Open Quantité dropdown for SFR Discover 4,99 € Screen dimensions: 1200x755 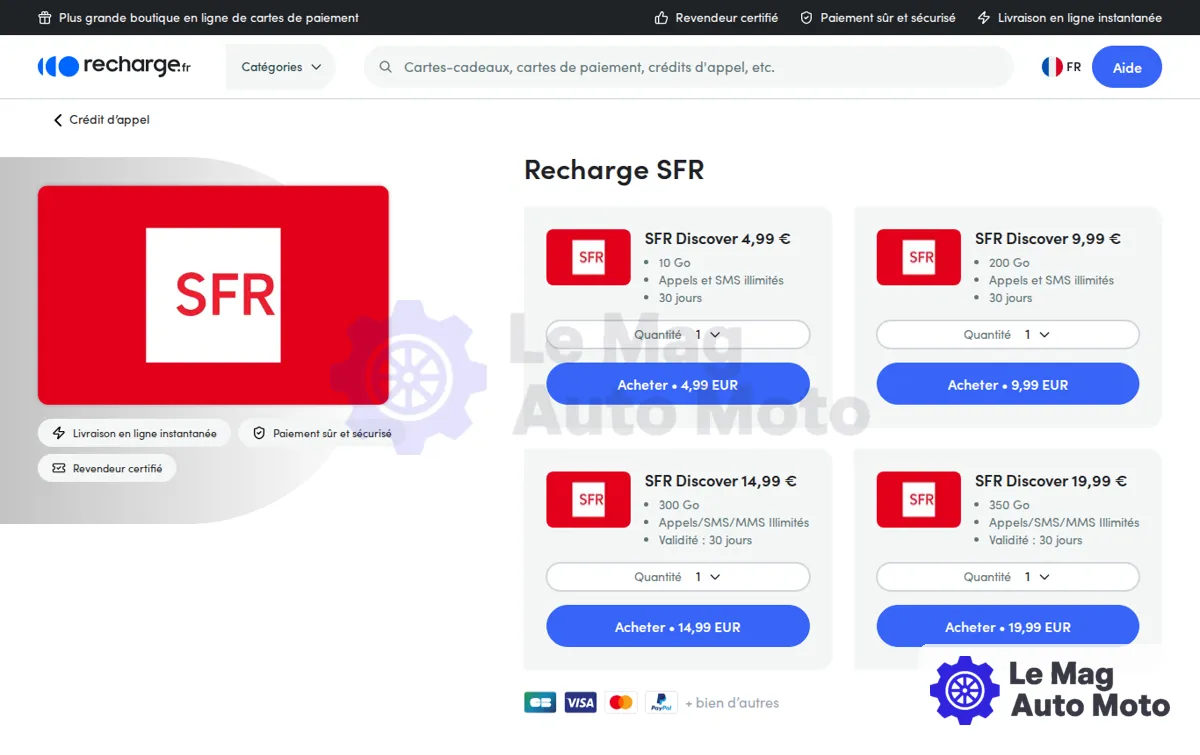678,335
